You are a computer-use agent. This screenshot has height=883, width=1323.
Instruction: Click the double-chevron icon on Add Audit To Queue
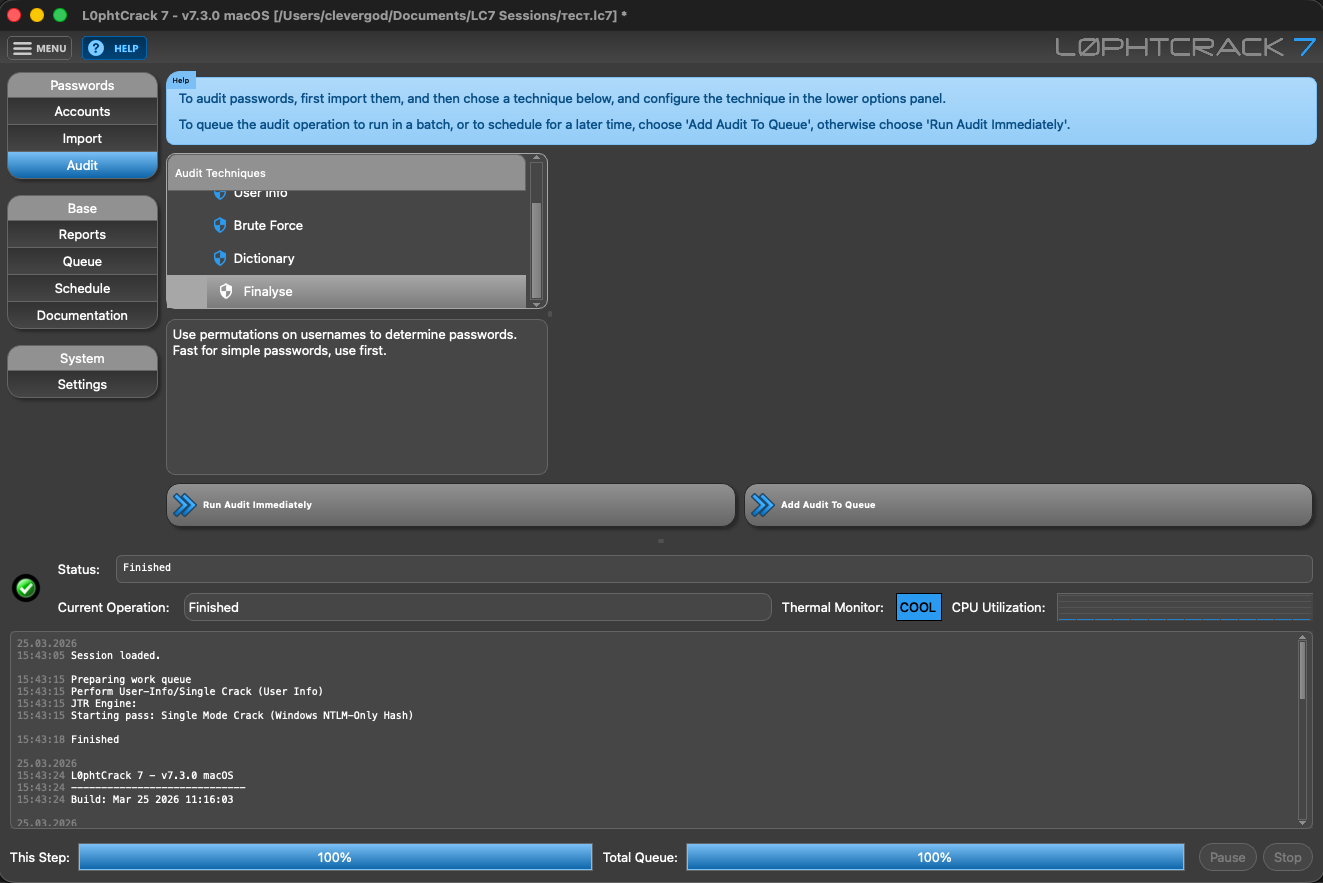click(763, 505)
